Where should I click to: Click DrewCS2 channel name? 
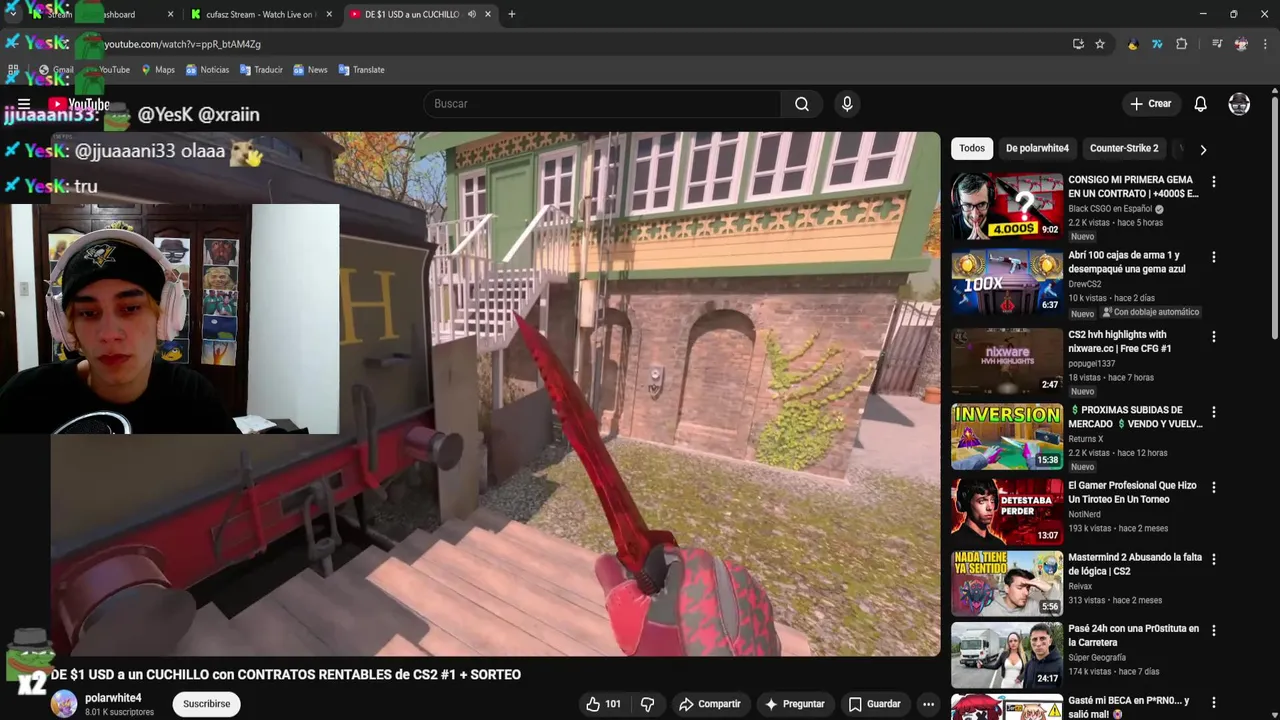1085,284
